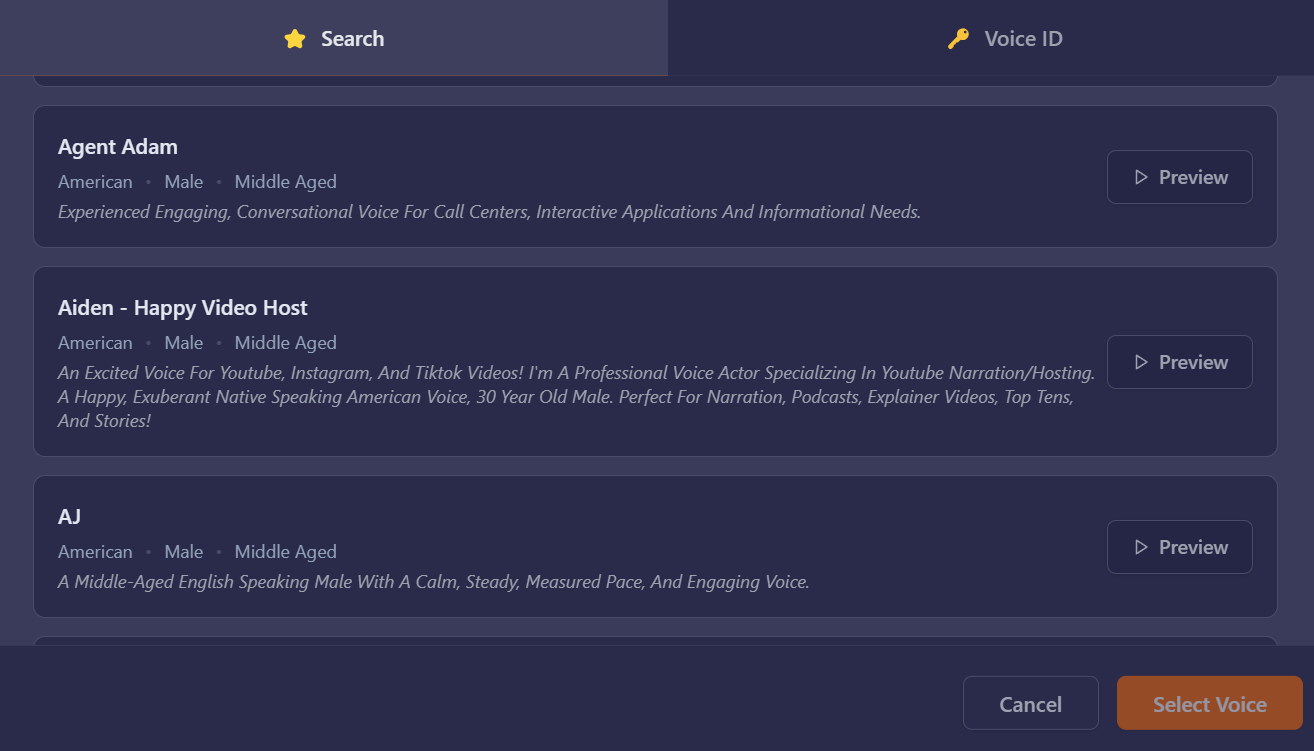Click the play triangle icon for Agent Adam

coord(1141,177)
